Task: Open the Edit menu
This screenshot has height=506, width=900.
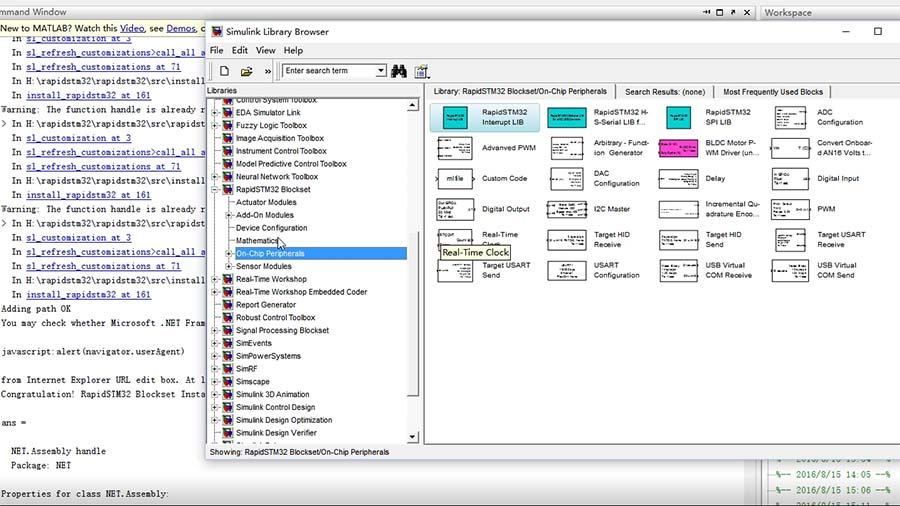Action: tap(239, 50)
